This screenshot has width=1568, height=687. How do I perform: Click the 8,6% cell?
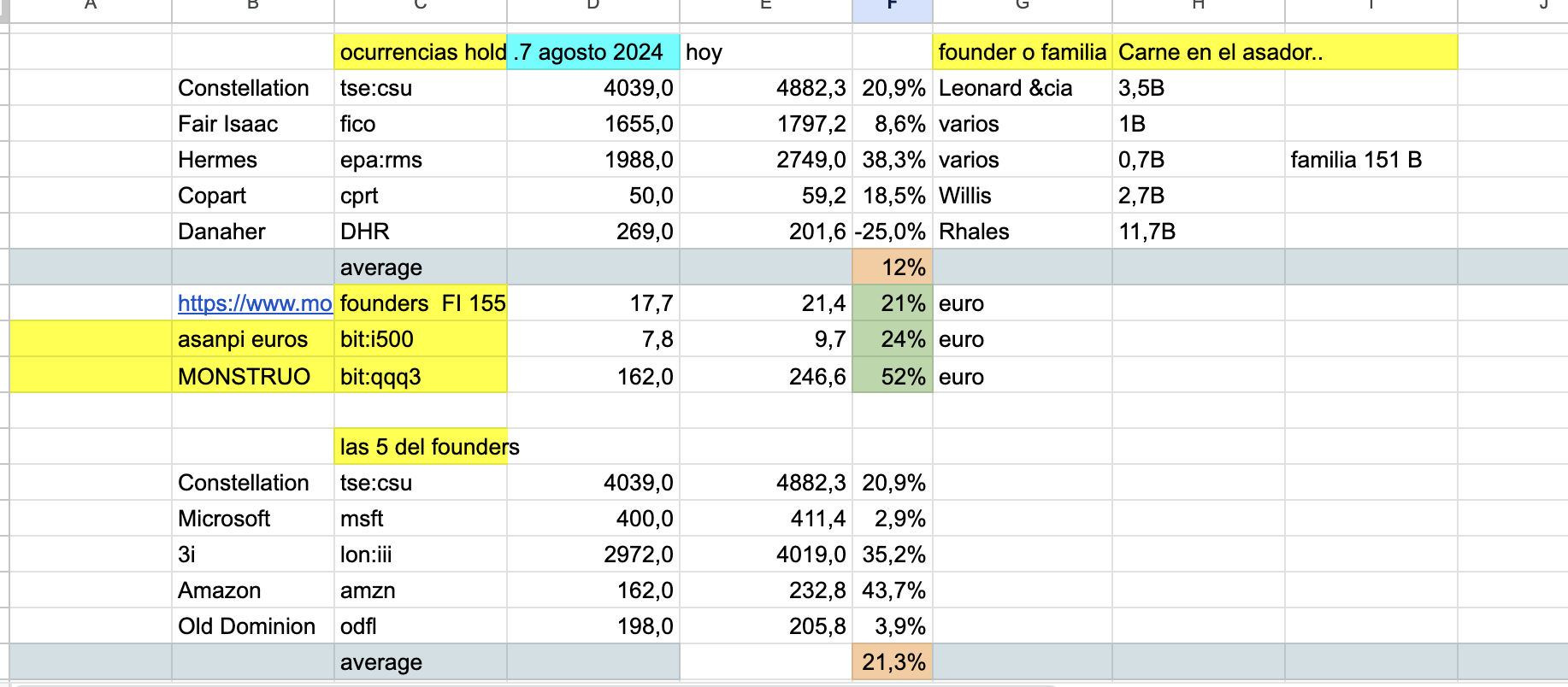[x=893, y=124]
